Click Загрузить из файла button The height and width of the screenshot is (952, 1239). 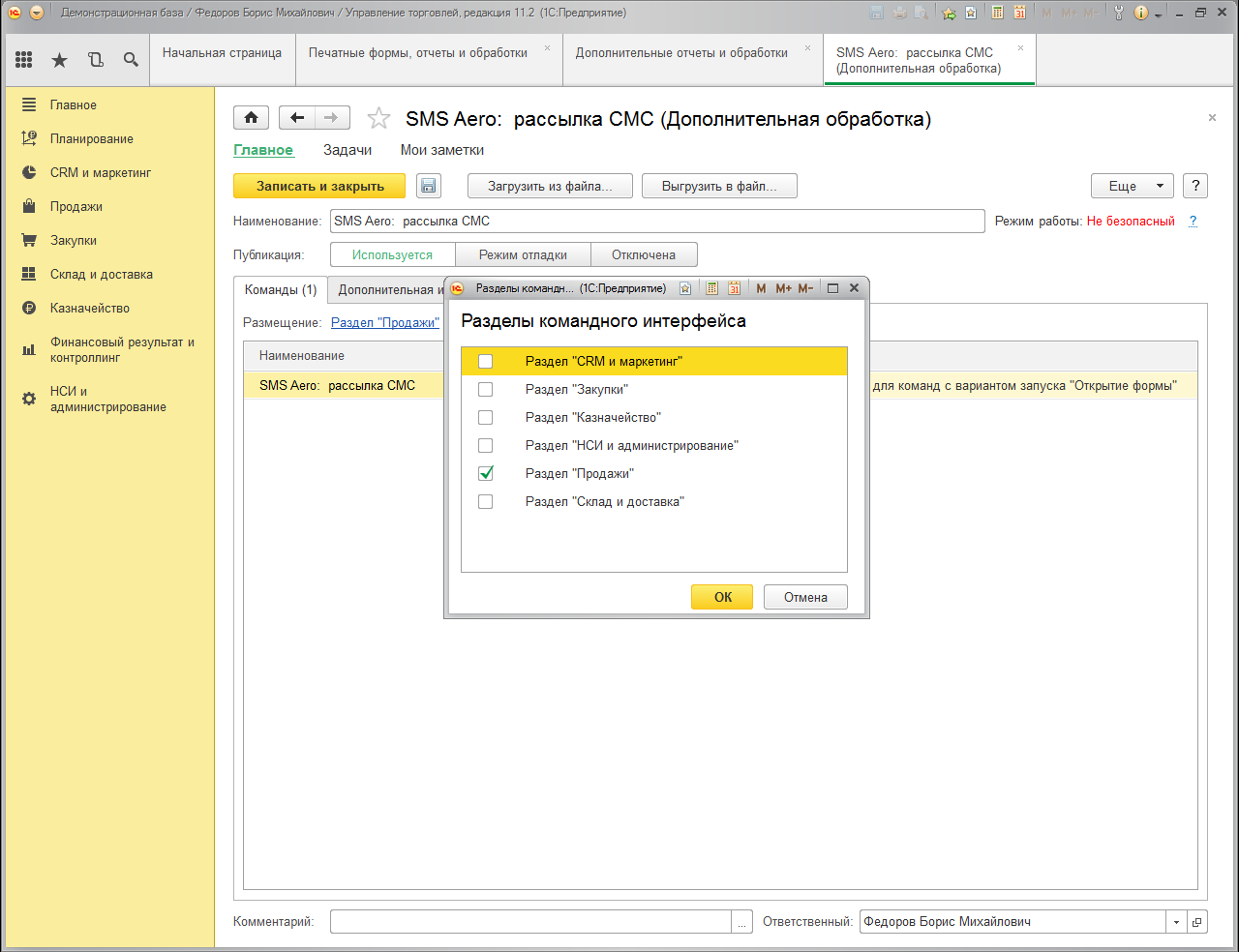[550, 186]
